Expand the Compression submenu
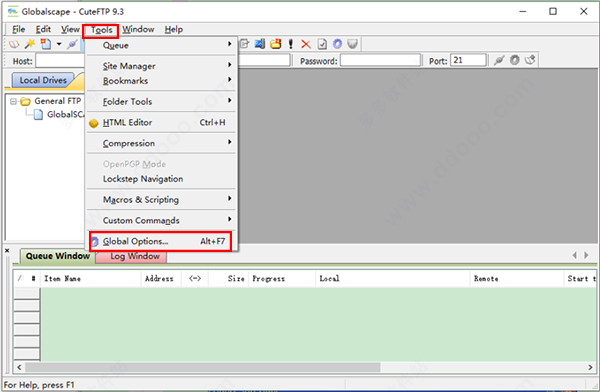The image size is (600, 392). [161, 143]
